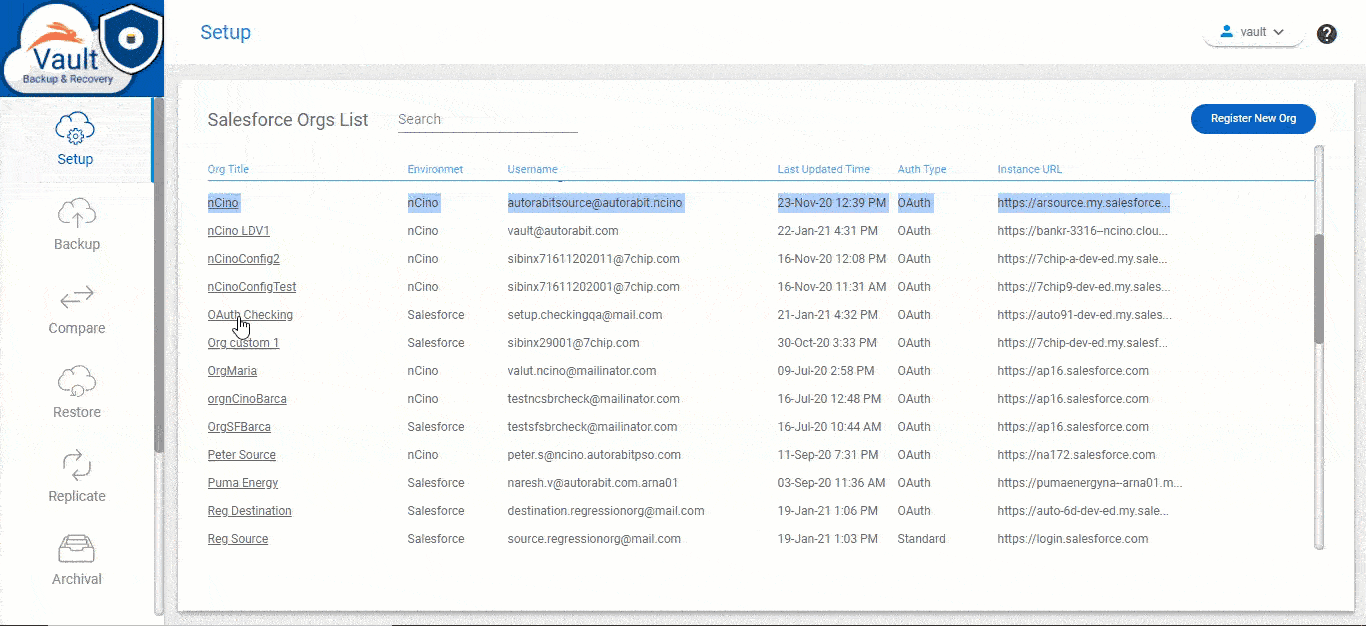Open the Reg Source org link
This screenshot has height=626, width=1366.
tap(238, 539)
